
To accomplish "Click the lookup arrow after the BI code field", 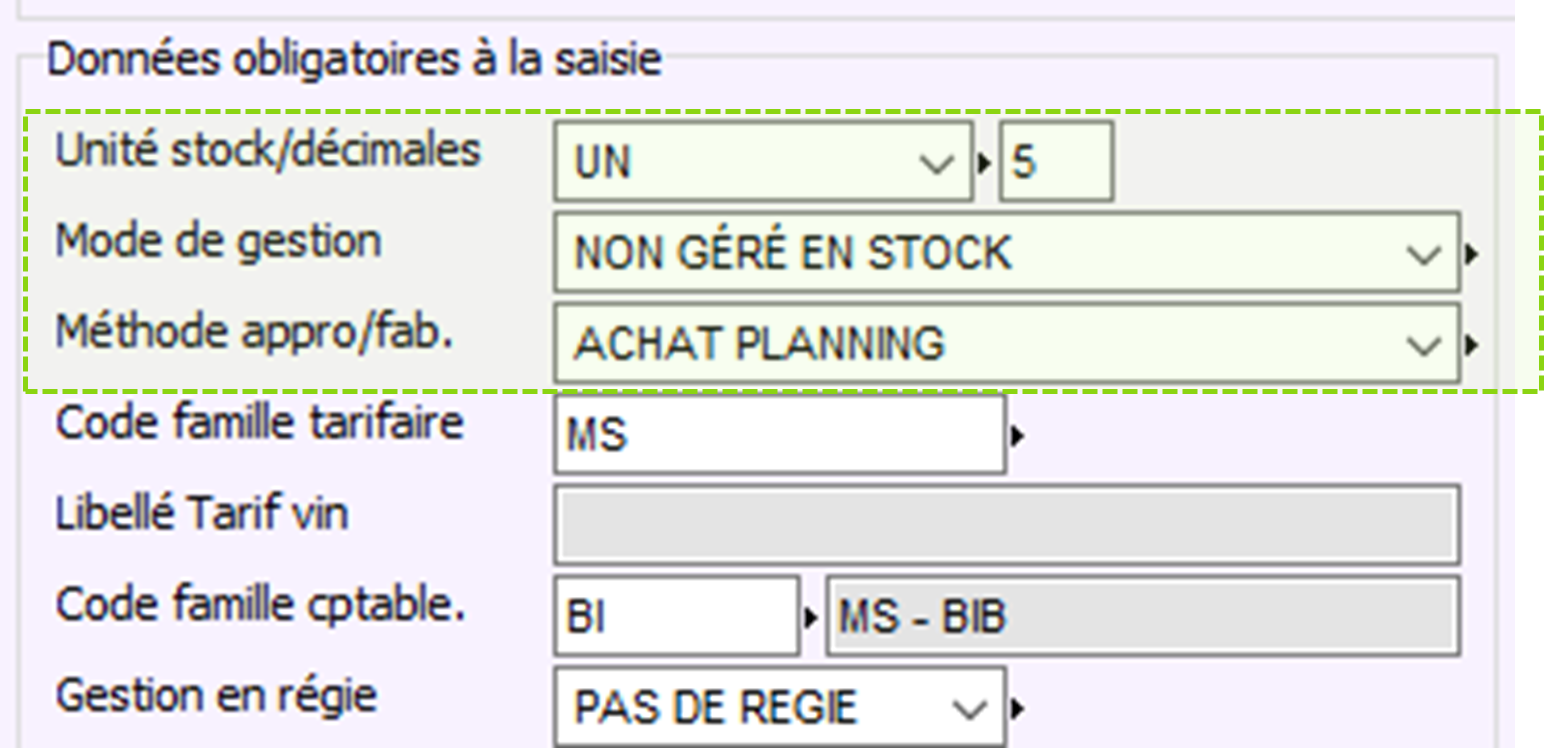I will pyautogui.click(x=811, y=617).
